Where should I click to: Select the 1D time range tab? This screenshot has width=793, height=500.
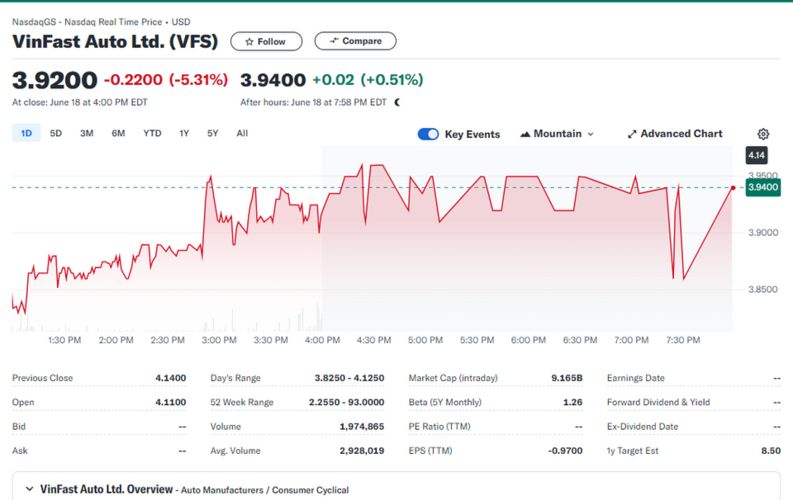pos(26,133)
